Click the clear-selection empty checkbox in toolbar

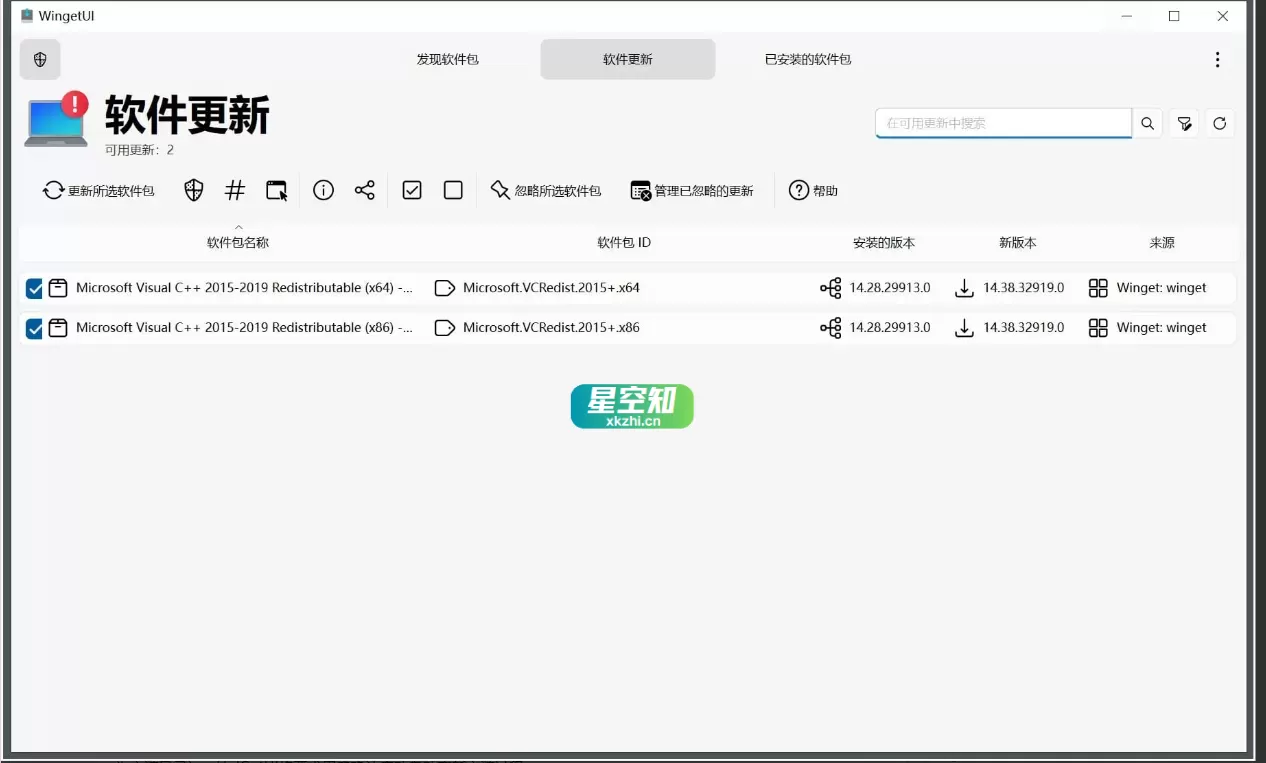pos(453,190)
